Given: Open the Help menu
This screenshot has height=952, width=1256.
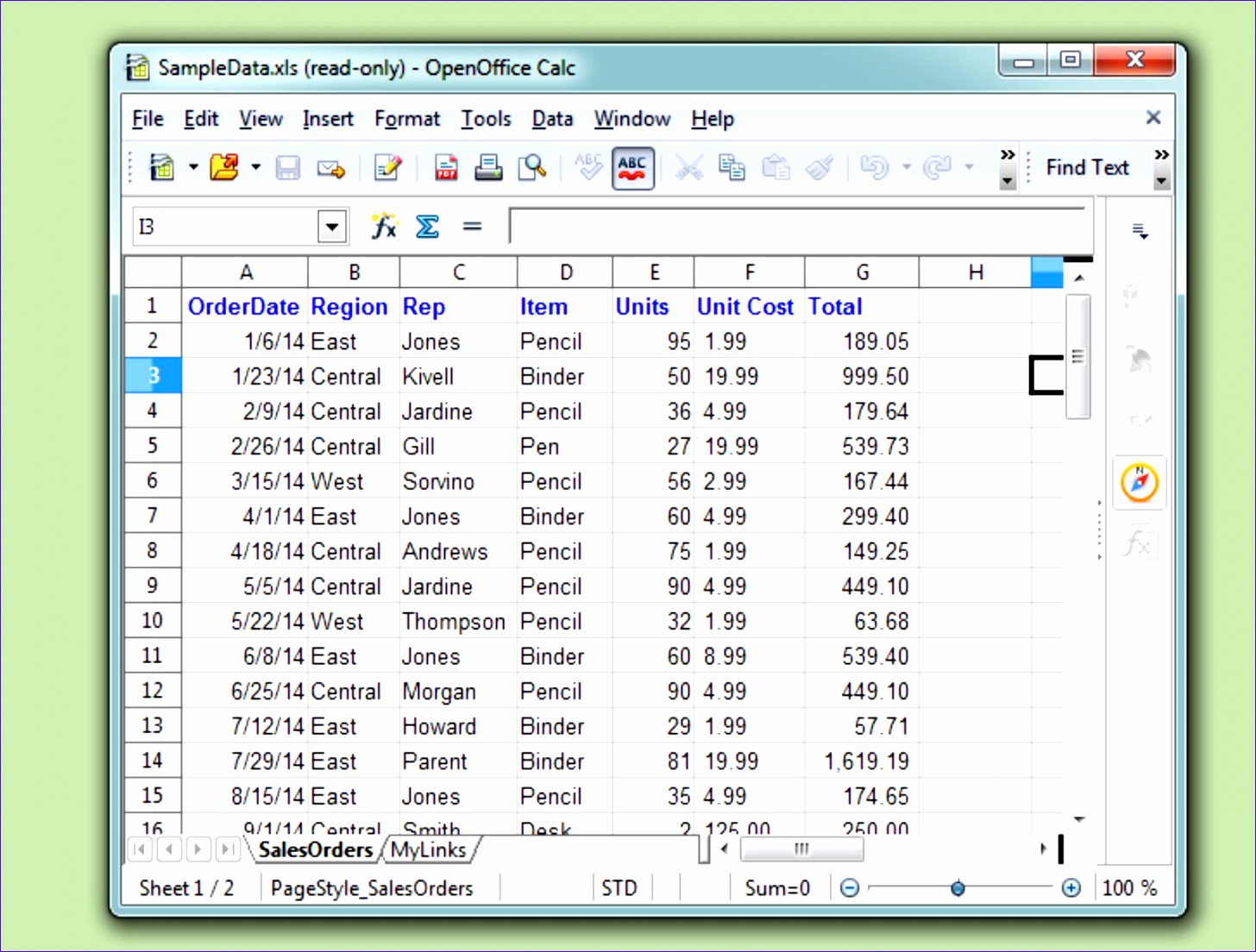Looking at the screenshot, I should click(713, 118).
